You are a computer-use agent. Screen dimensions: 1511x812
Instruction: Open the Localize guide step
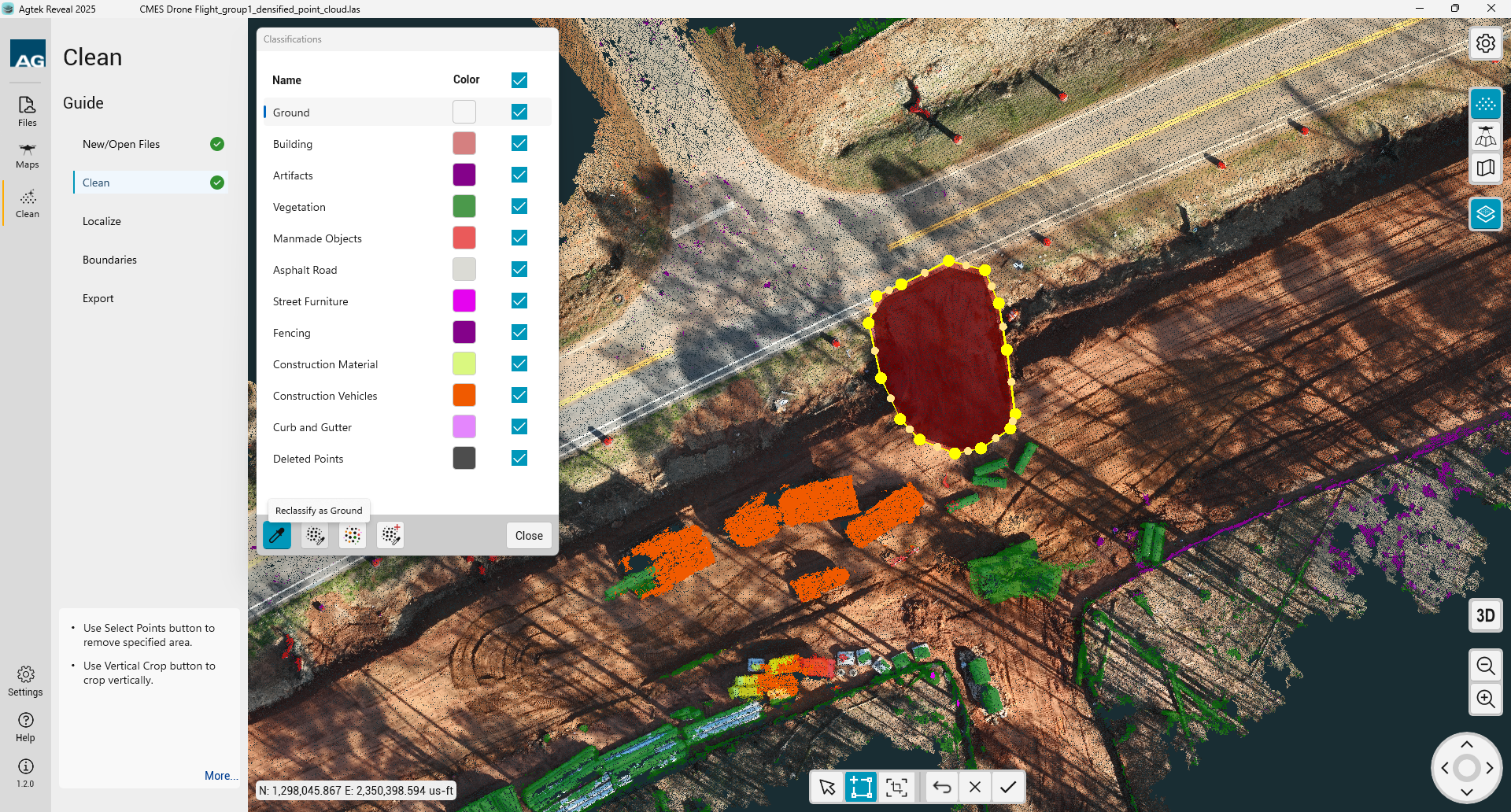click(x=102, y=221)
